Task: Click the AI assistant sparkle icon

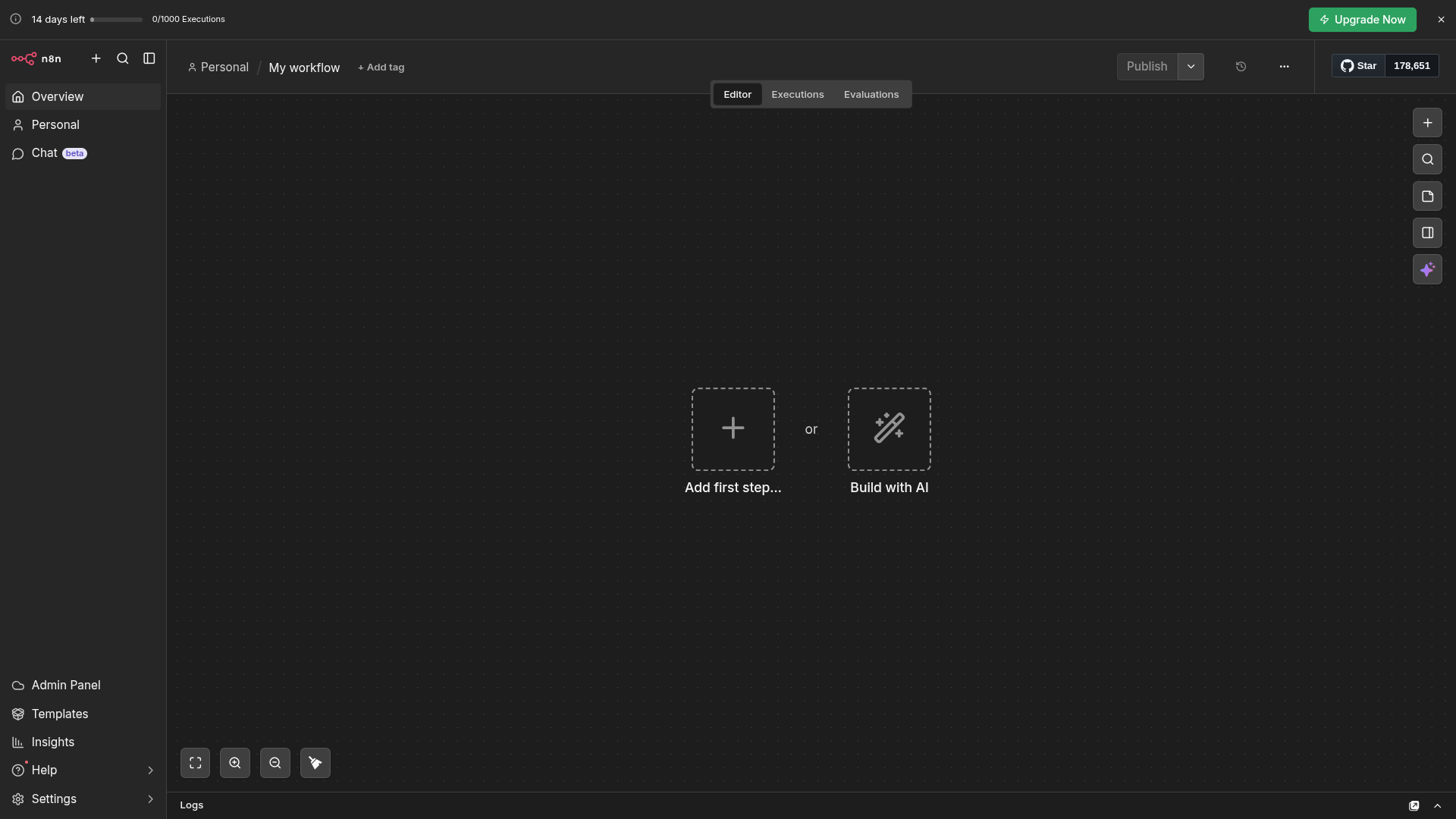Action: point(1427,270)
